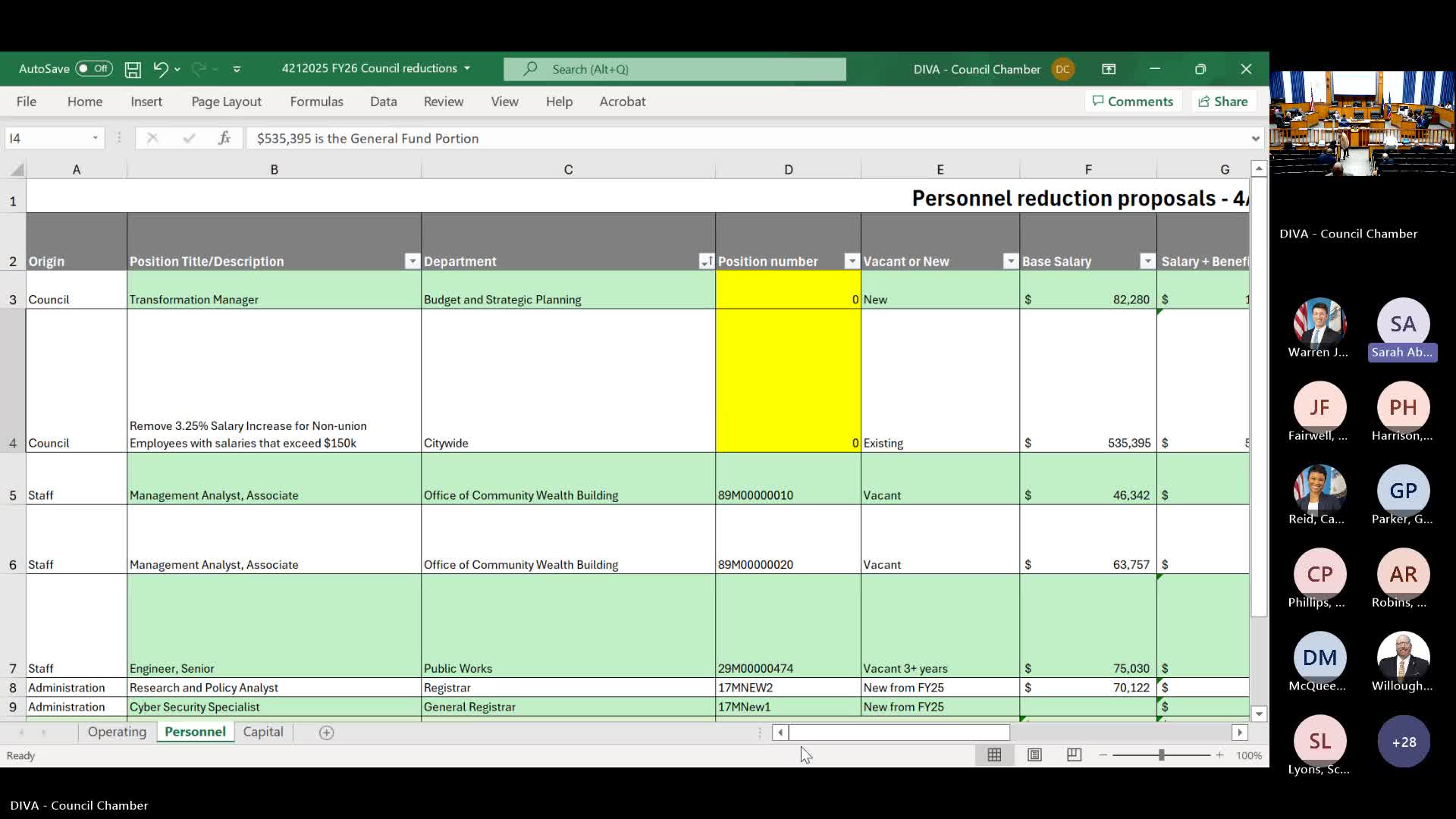
Task: Switch to Page Layout view icon
Action: [x=1034, y=755]
